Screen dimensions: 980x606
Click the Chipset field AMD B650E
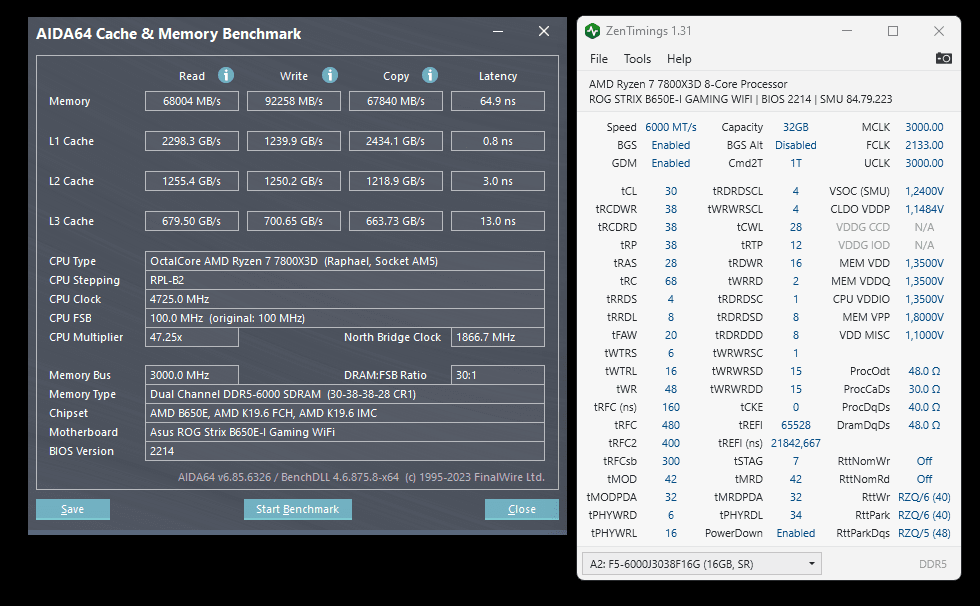pos(344,413)
